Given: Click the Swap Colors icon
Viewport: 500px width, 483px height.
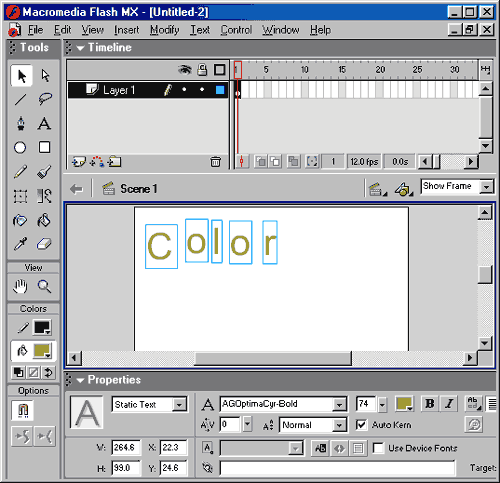Looking at the screenshot, I should 49,372.
